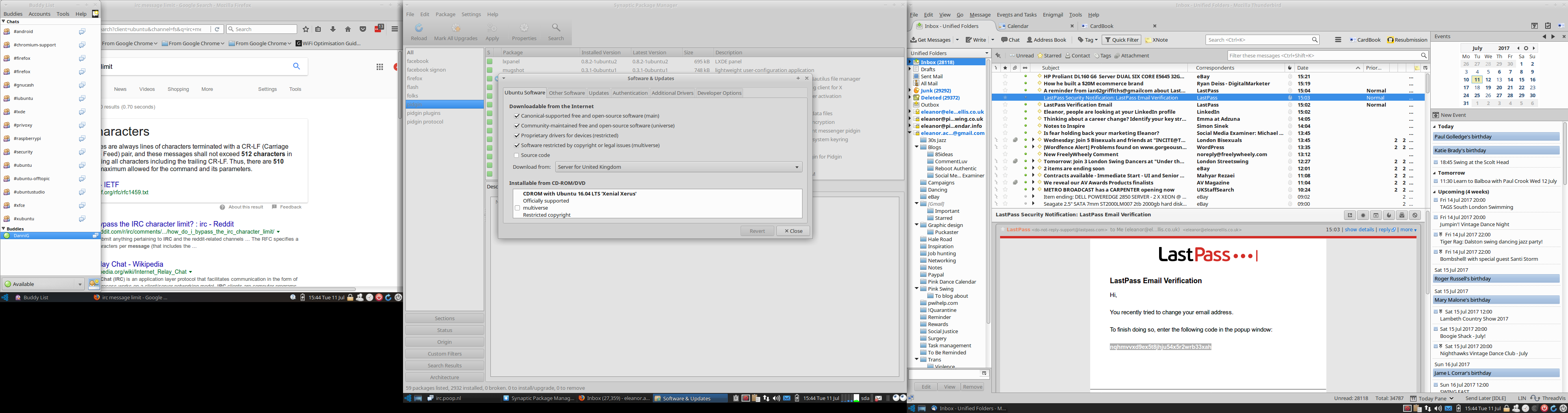Click the Reload icon in Synaptic toolbar

pos(419,28)
